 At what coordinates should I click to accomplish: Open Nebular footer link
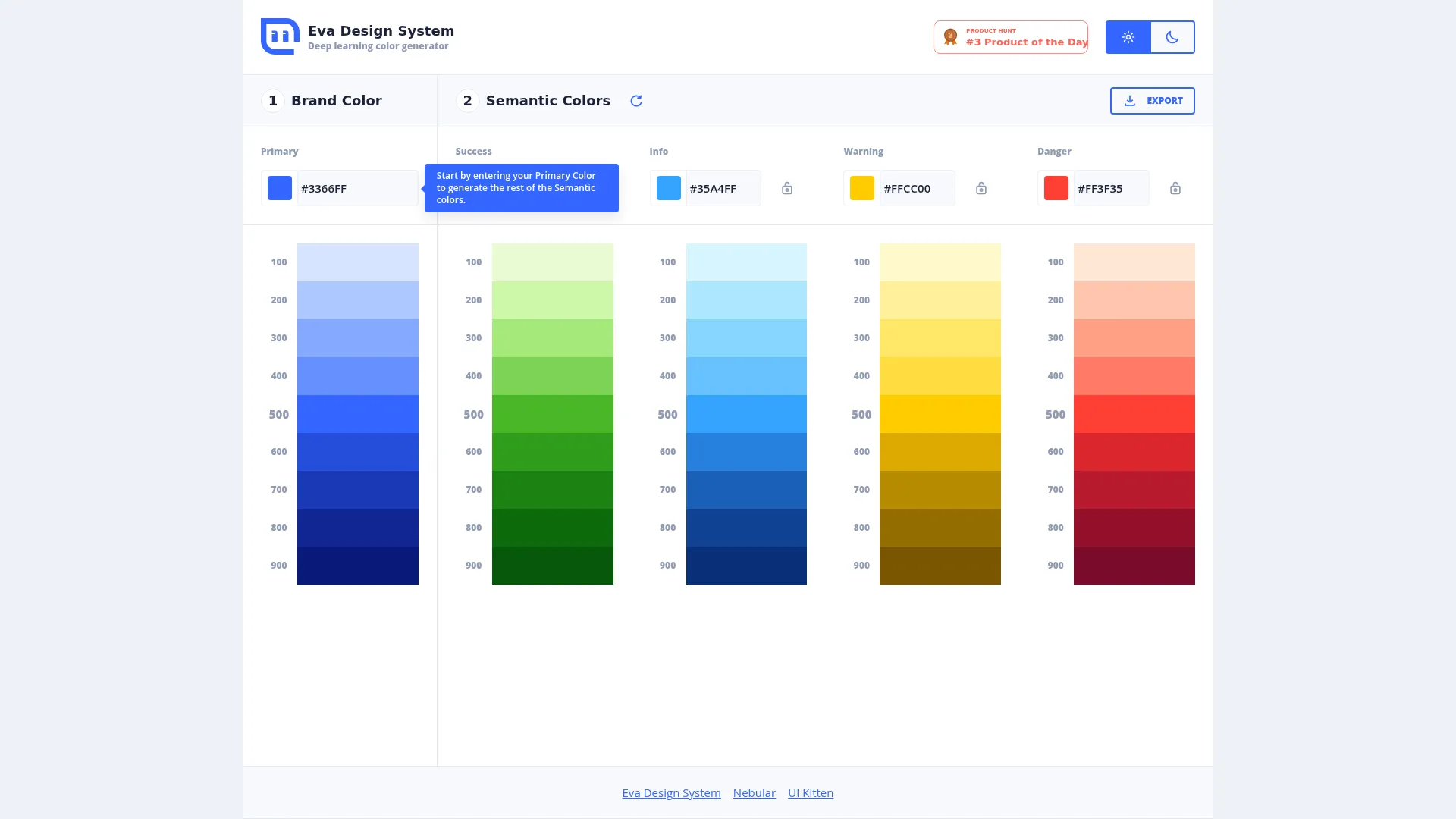click(755, 792)
